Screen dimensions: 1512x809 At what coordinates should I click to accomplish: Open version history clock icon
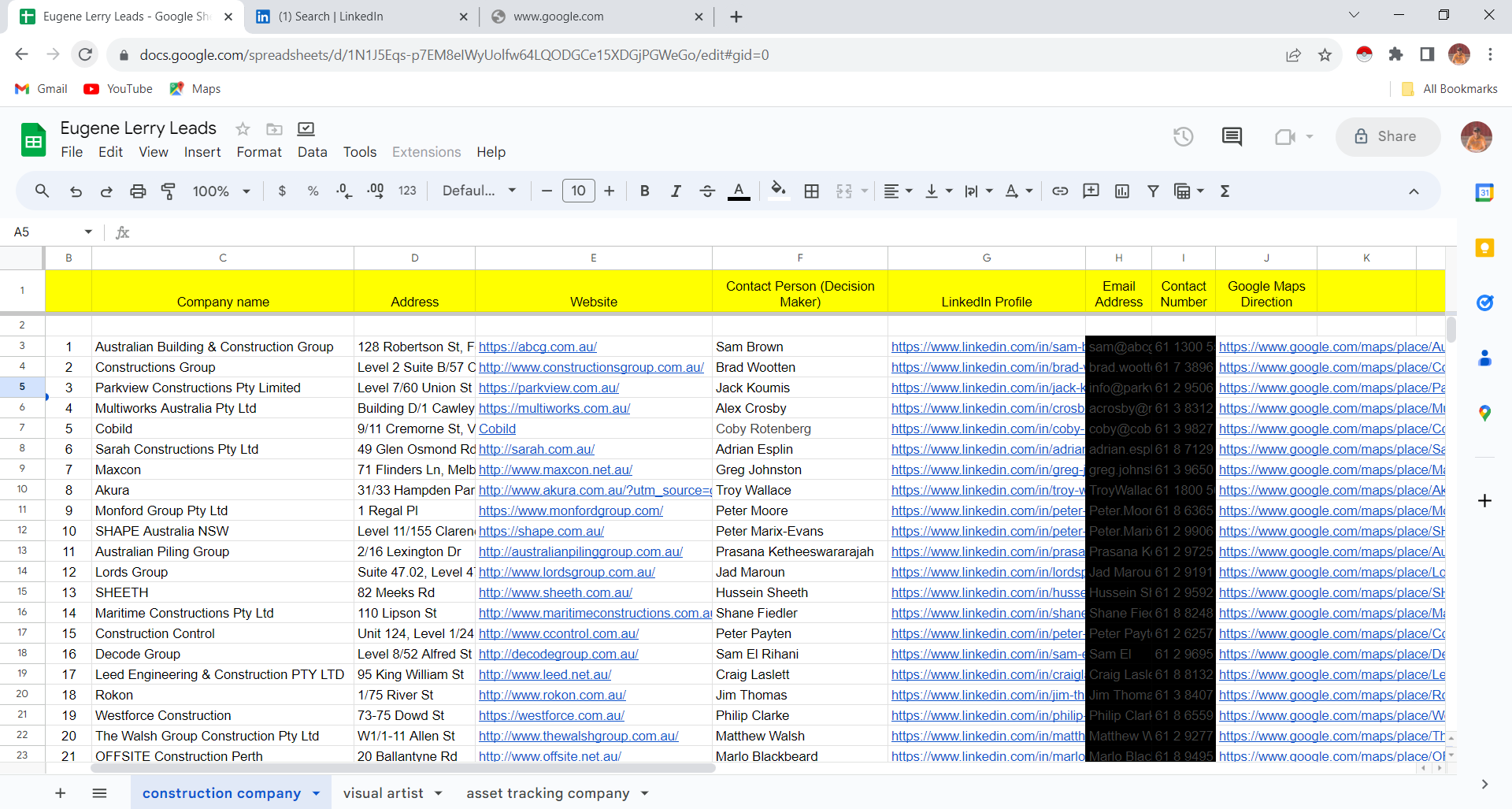1183,136
